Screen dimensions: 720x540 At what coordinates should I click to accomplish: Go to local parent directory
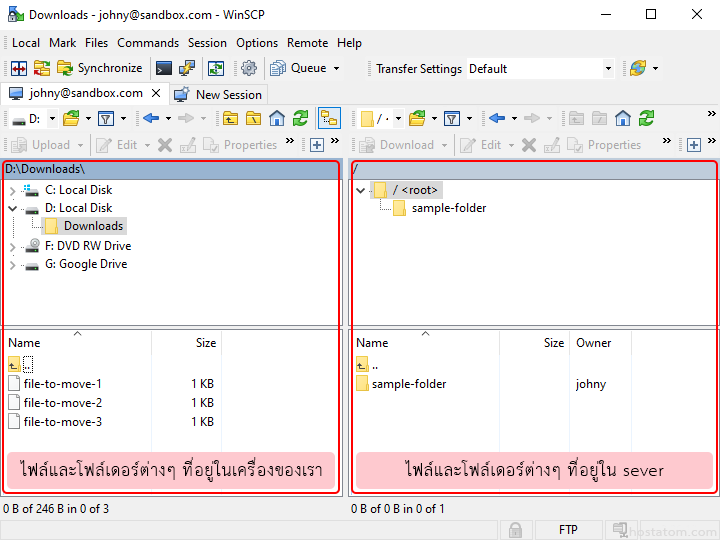coord(231,118)
